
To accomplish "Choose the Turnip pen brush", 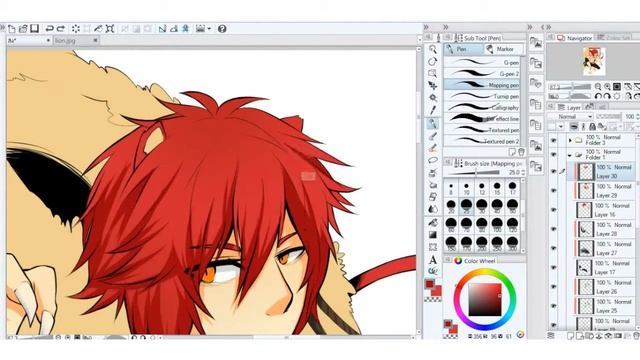I will click(x=482, y=96).
